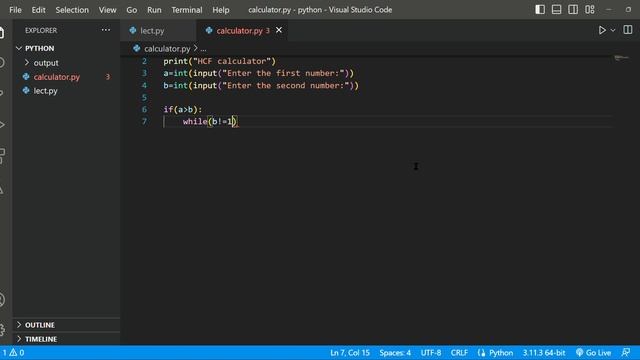Click the minimap at editor top right
The width and height of the screenshot is (640, 360).
[x=622, y=58]
